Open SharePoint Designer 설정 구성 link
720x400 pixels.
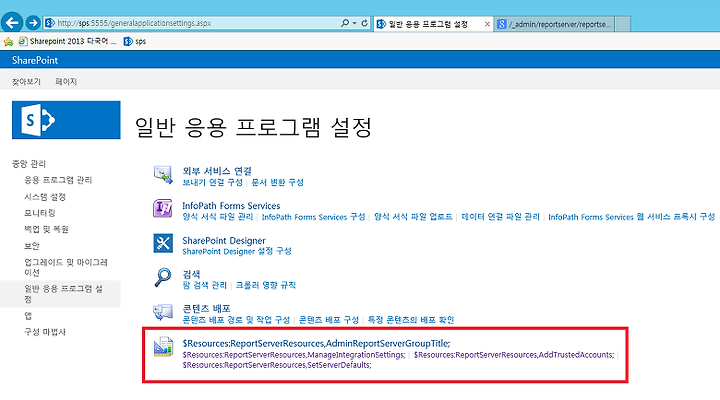pos(237,251)
